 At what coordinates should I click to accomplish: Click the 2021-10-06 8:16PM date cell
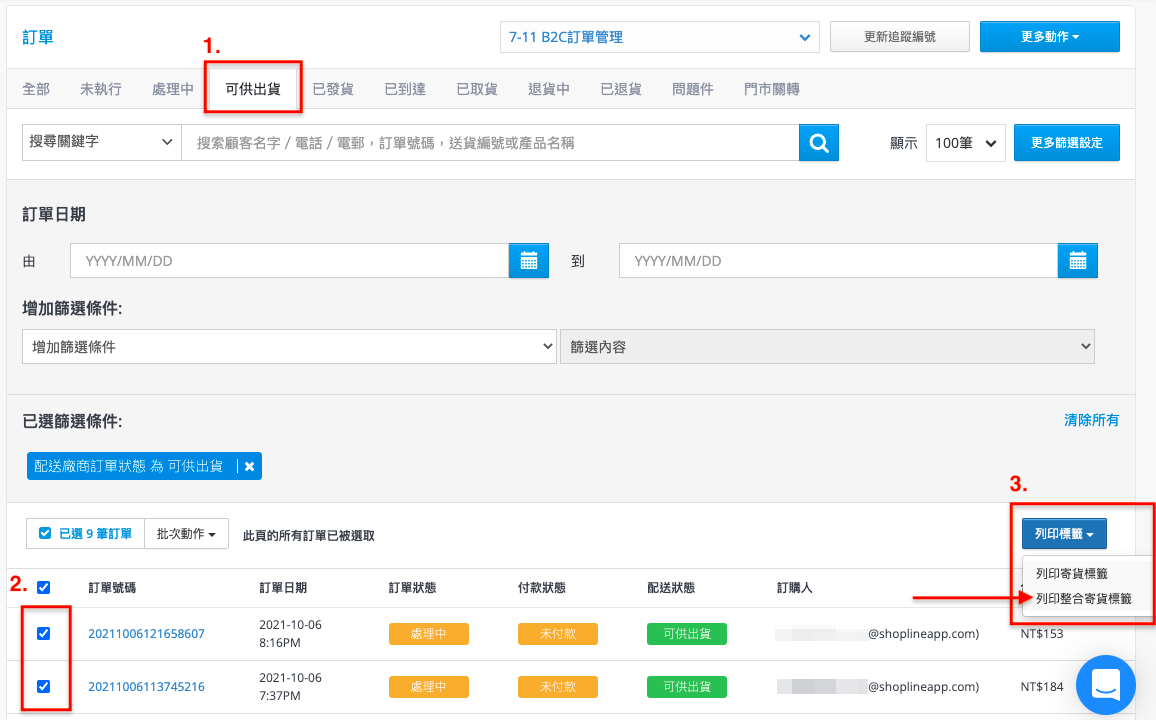[290, 634]
